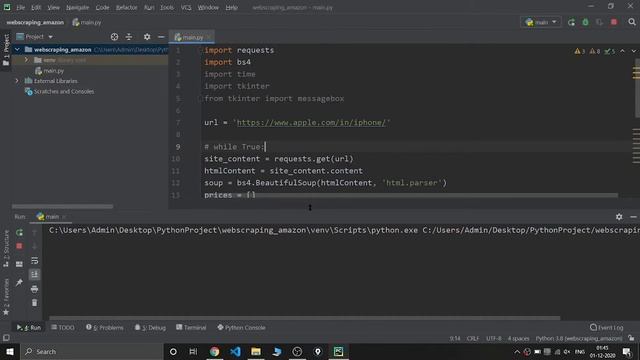The image size is (640, 360).
Task: Open Run panel settings gear
Action: [619, 217]
